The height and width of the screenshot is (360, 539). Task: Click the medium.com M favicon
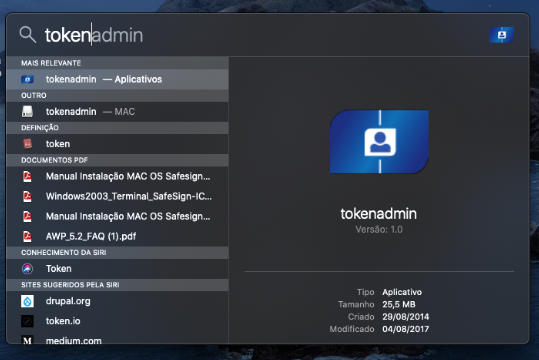click(x=28, y=340)
